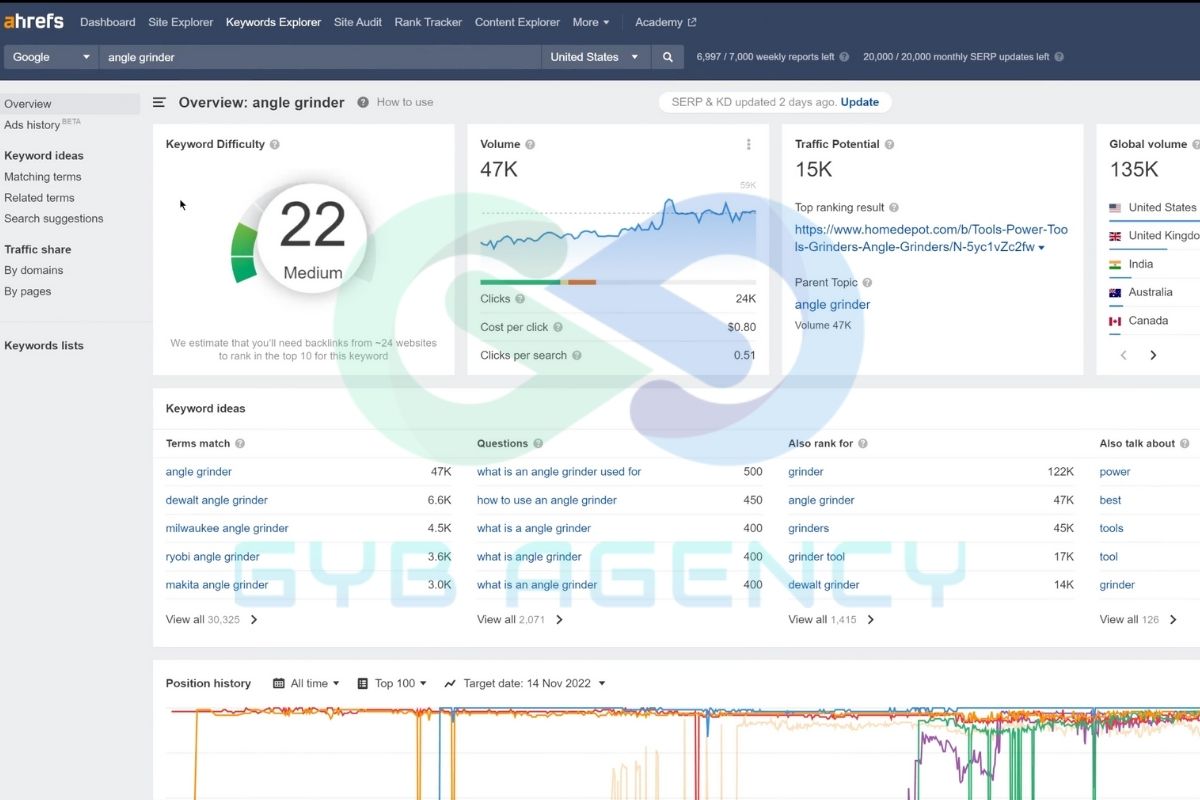Viewport: 1200px width, 800px height.
Task: Open Rank Tracker
Action: [x=428, y=22]
